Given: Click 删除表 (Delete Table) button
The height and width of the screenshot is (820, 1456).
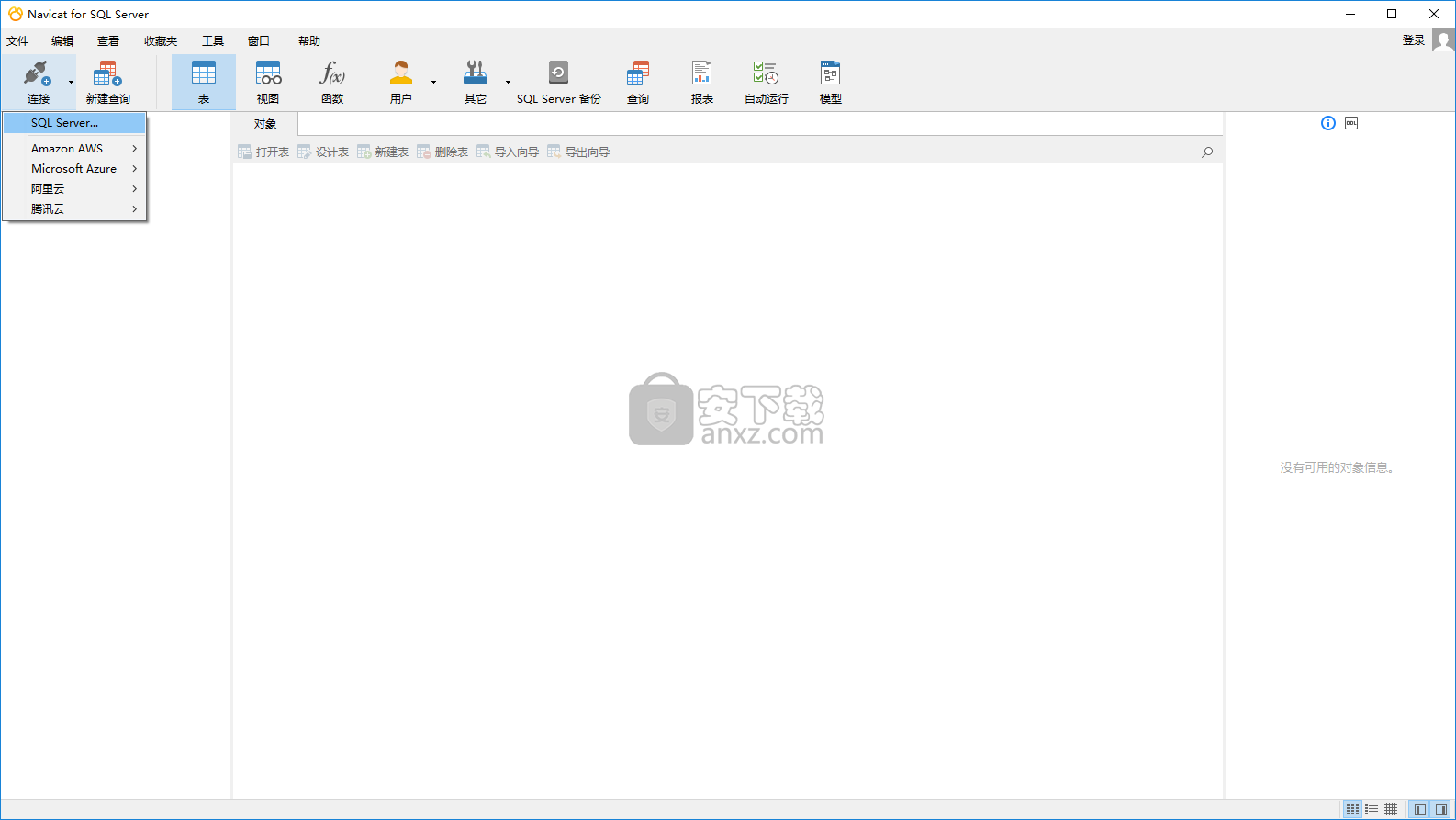Looking at the screenshot, I should coord(442,152).
